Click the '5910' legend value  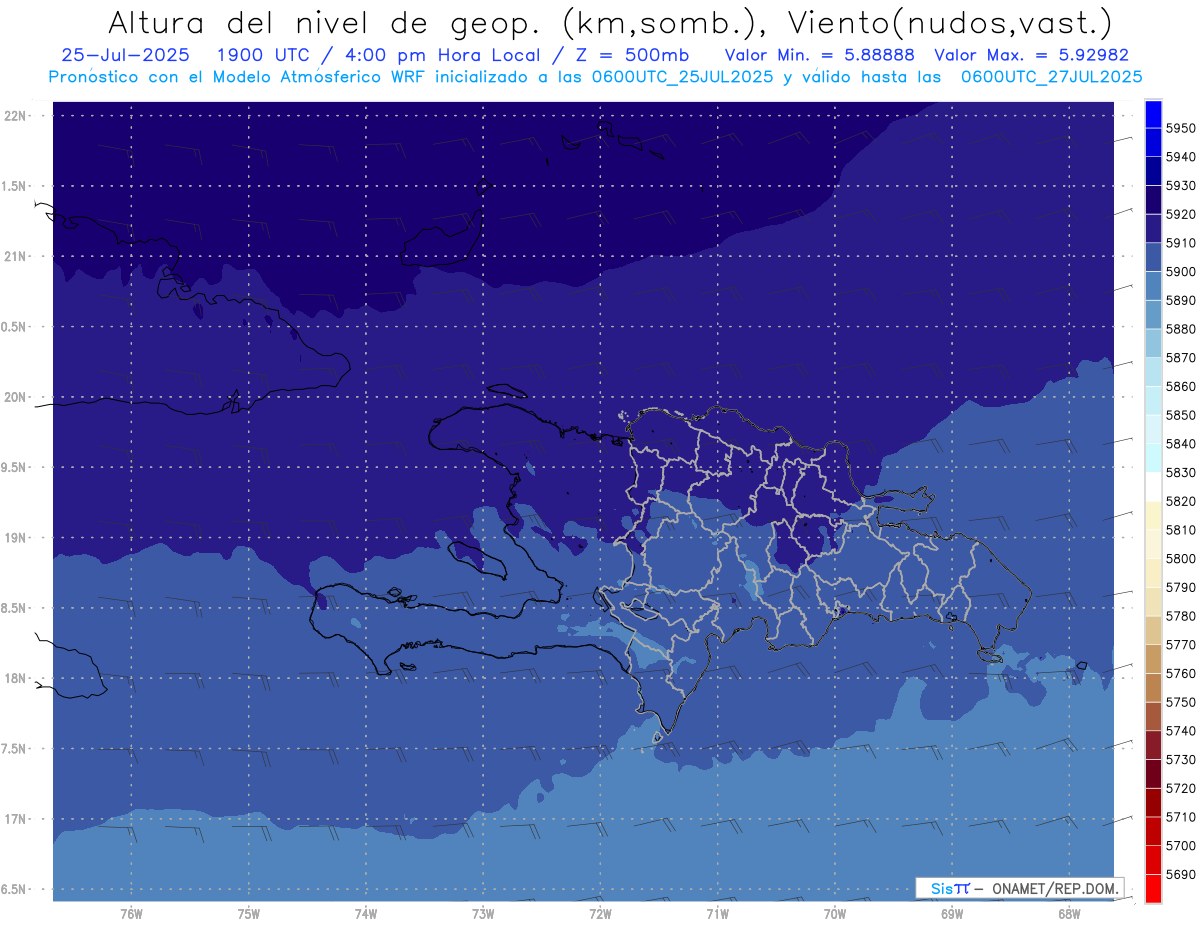1180,243
